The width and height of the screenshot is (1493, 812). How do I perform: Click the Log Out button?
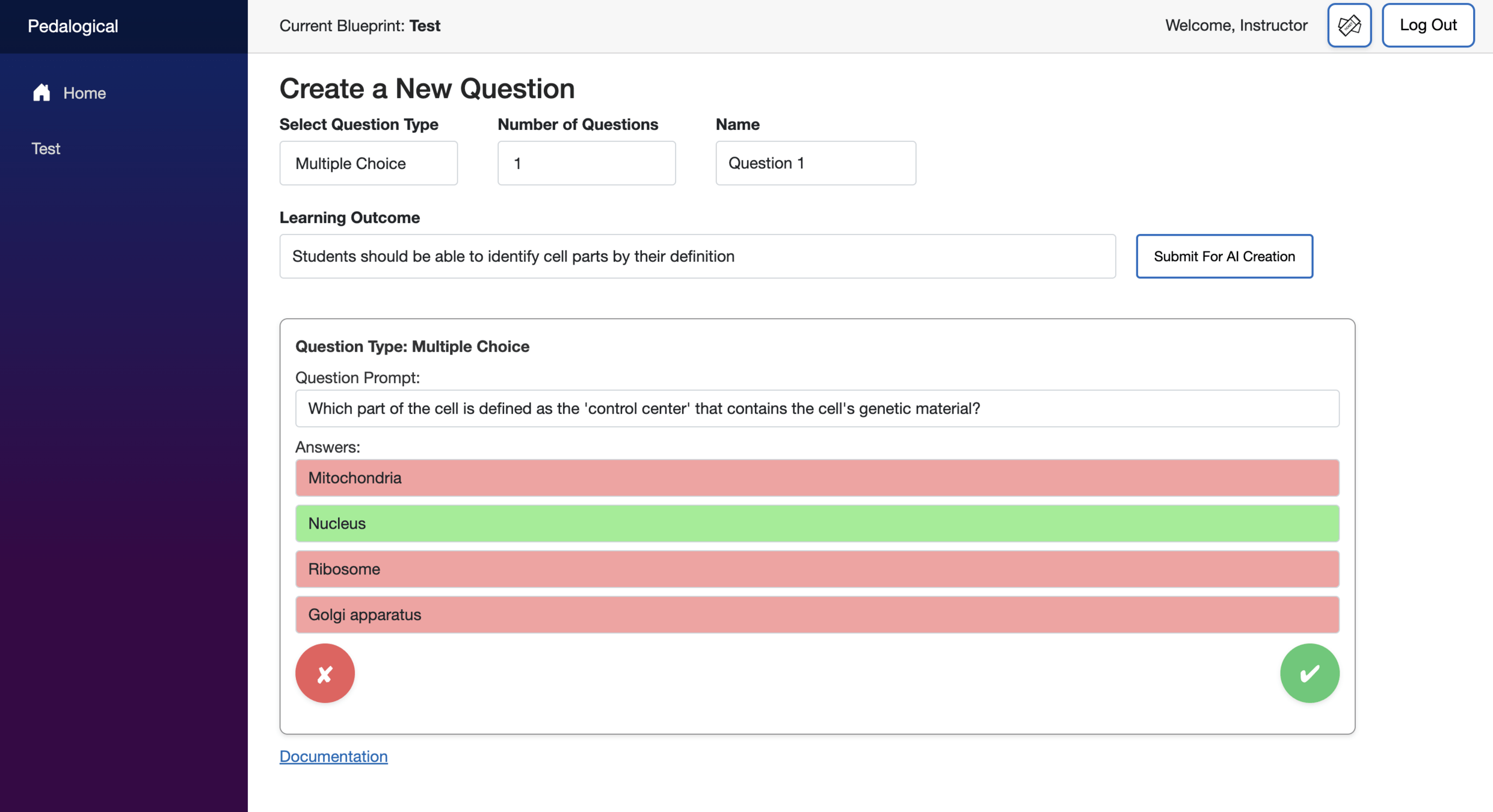tap(1427, 25)
